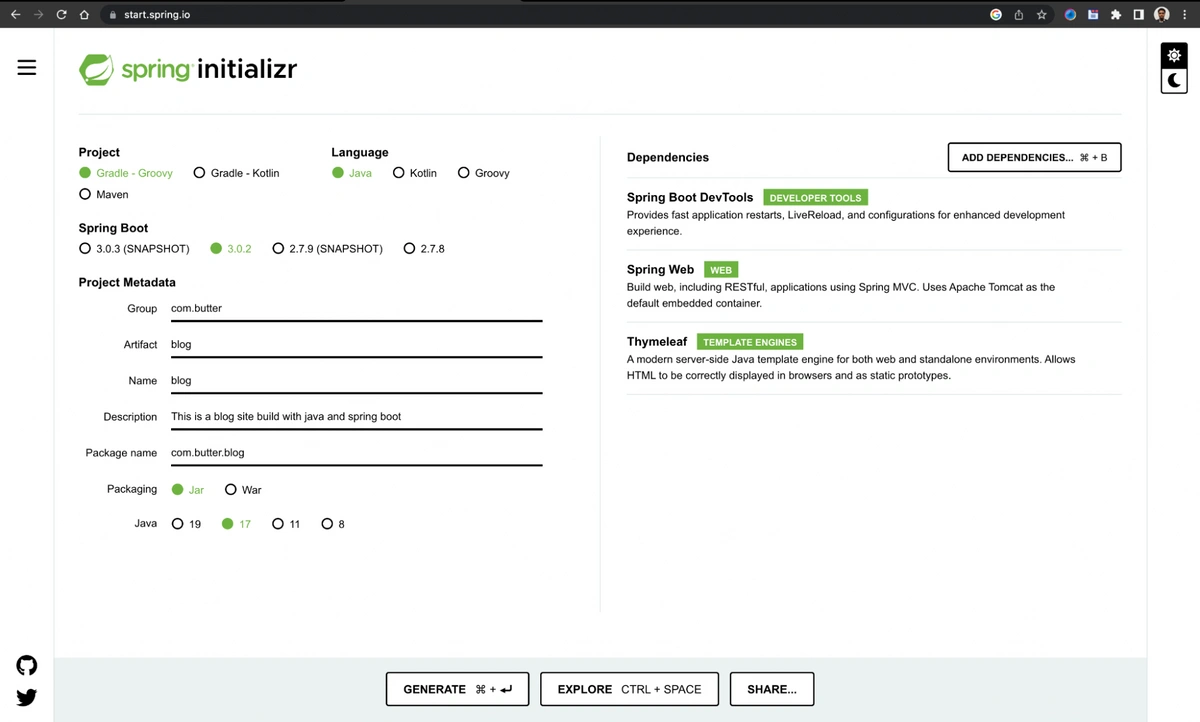
Task: Select Gradle - Groovy project type
Action: 126,173
